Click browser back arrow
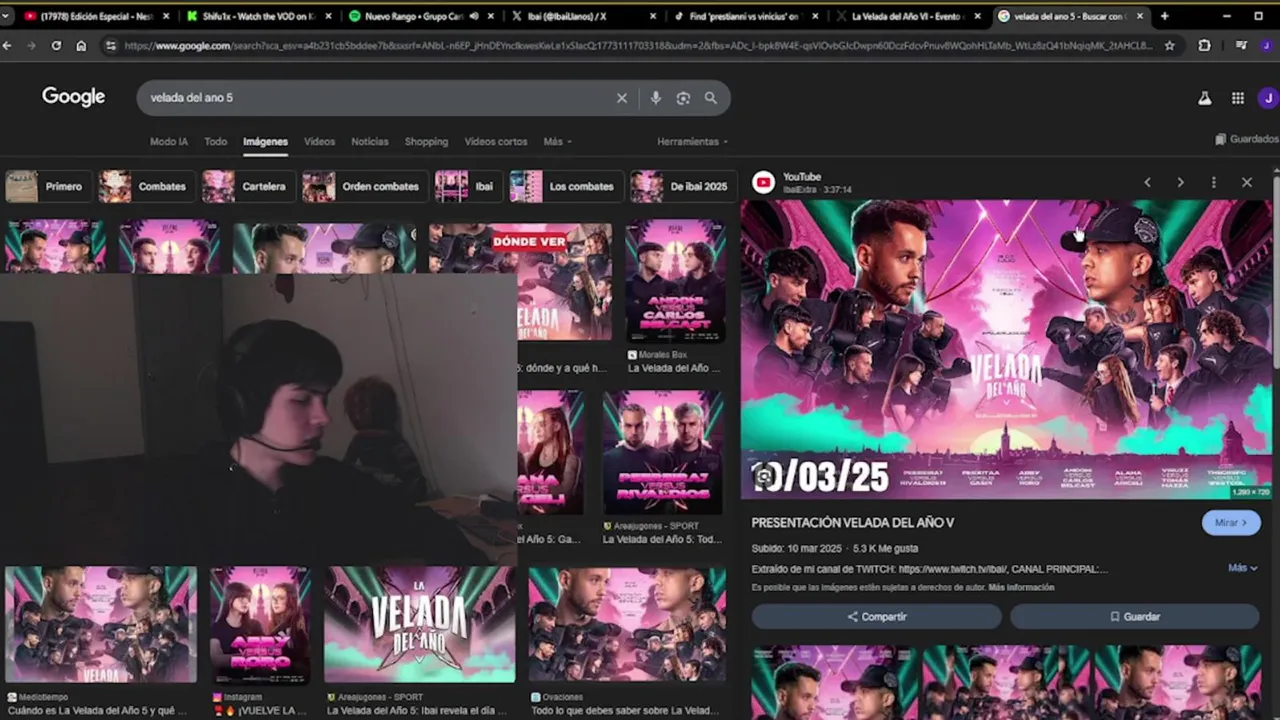Viewport: 1280px width, 720px height. [x=8, y=45]
